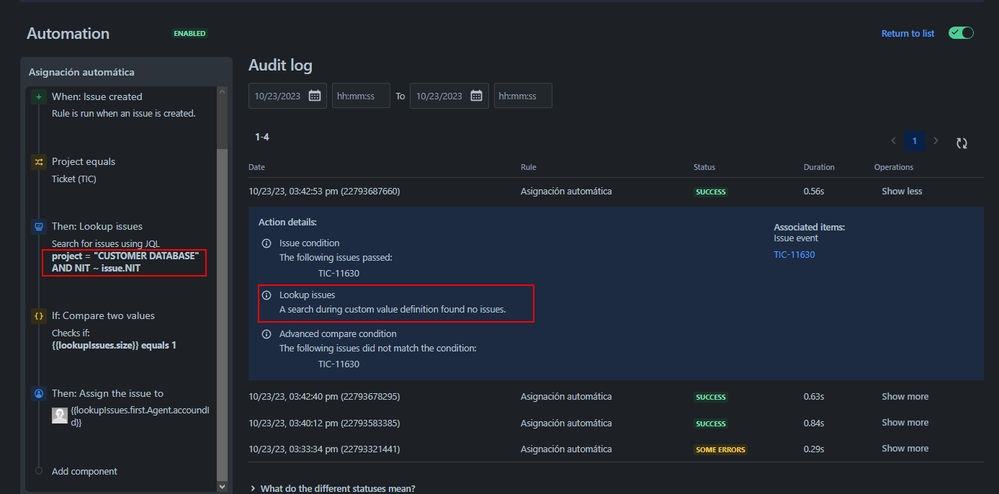Image resolution: width=999 pixels, height=494 pixels.
Task: Open the TIC-11630 associated issue link
Action: pos(794,255)
